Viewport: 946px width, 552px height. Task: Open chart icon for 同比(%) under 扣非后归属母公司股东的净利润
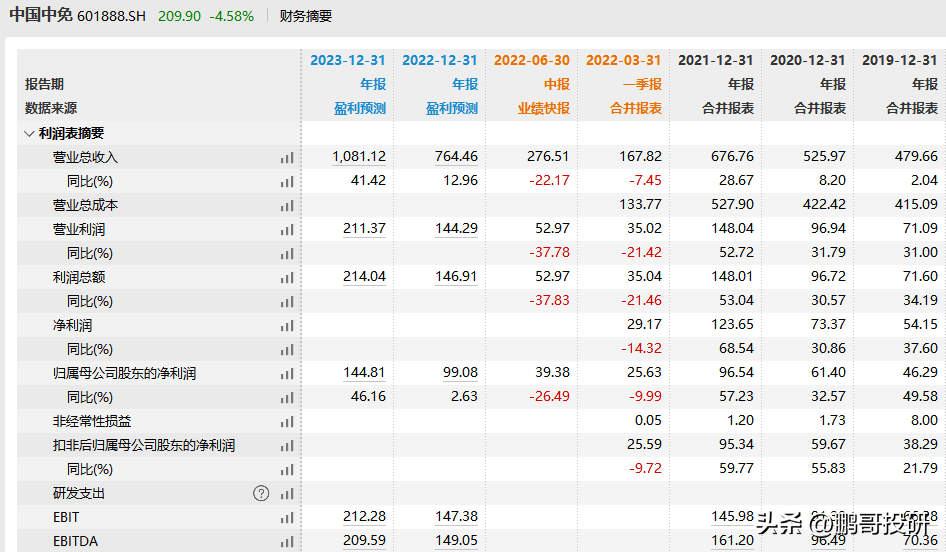click(287, 470)
